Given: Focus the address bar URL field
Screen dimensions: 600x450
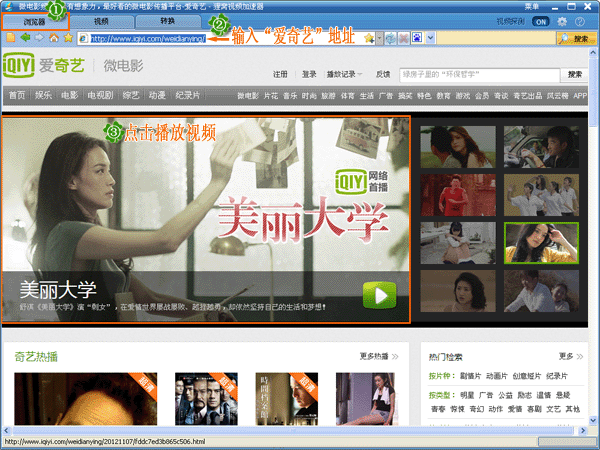Looking at the screenshot, I should 221,38.
